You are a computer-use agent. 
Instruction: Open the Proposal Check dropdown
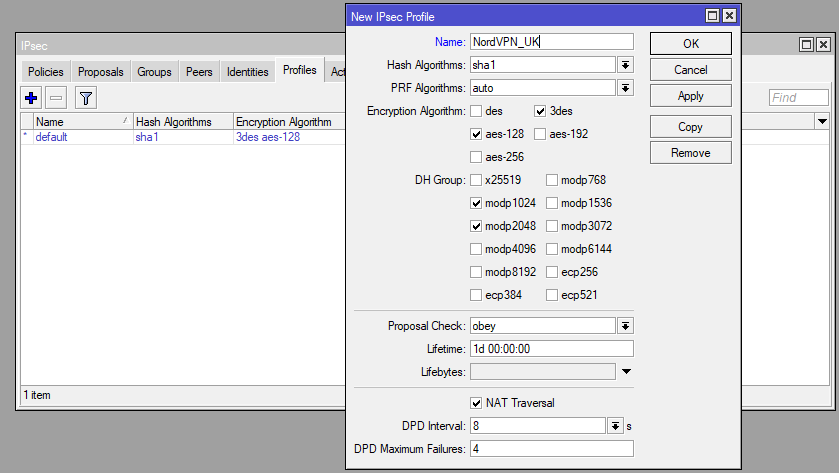click(x=625, y=326)
